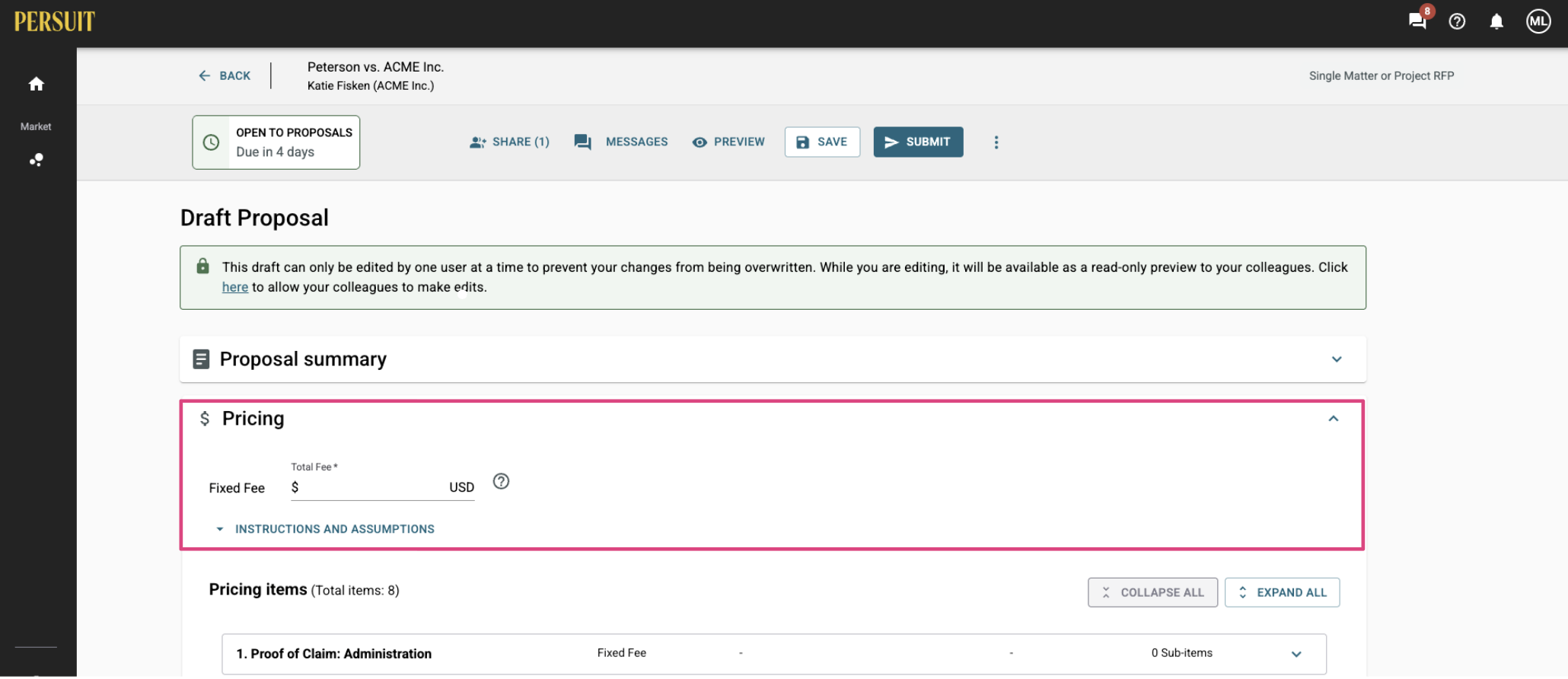Expand Proof of Claim: Administration row chevron

tap(1296, 654)
